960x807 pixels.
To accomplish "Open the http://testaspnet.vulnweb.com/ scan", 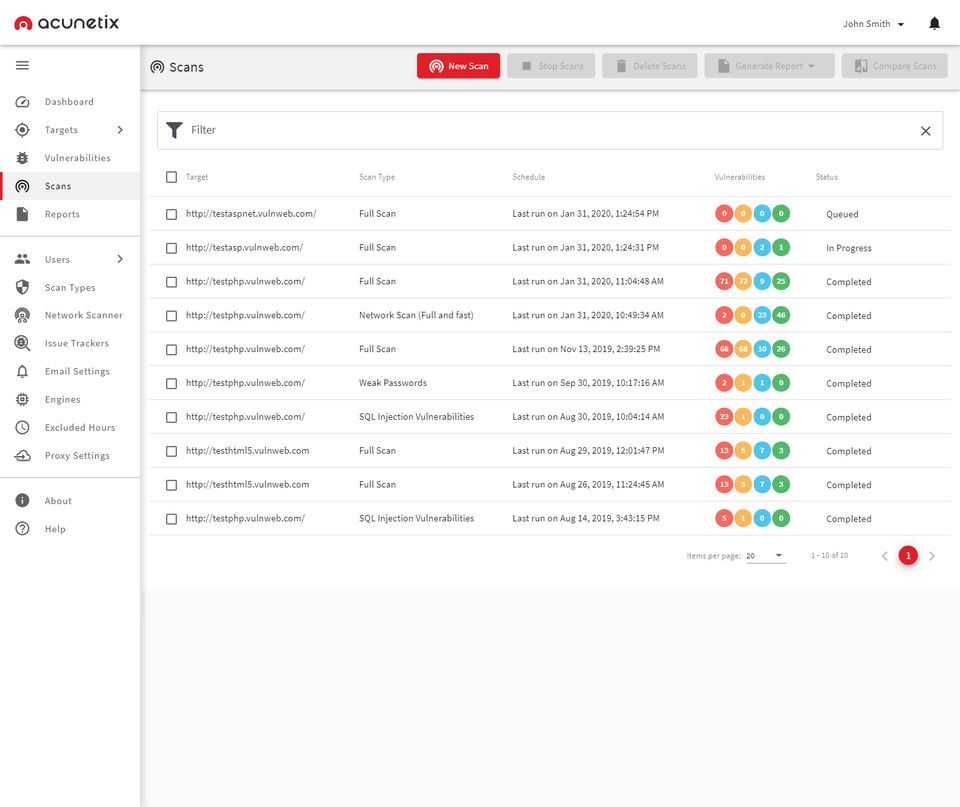I will [251, 214].
